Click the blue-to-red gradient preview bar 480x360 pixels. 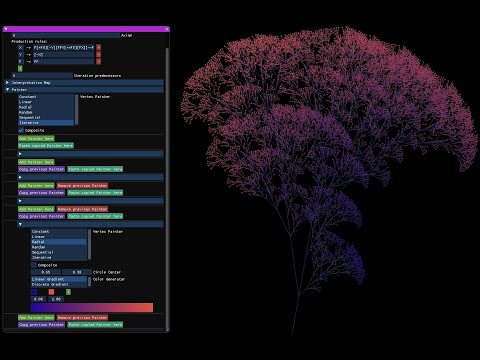click(92, 308)
